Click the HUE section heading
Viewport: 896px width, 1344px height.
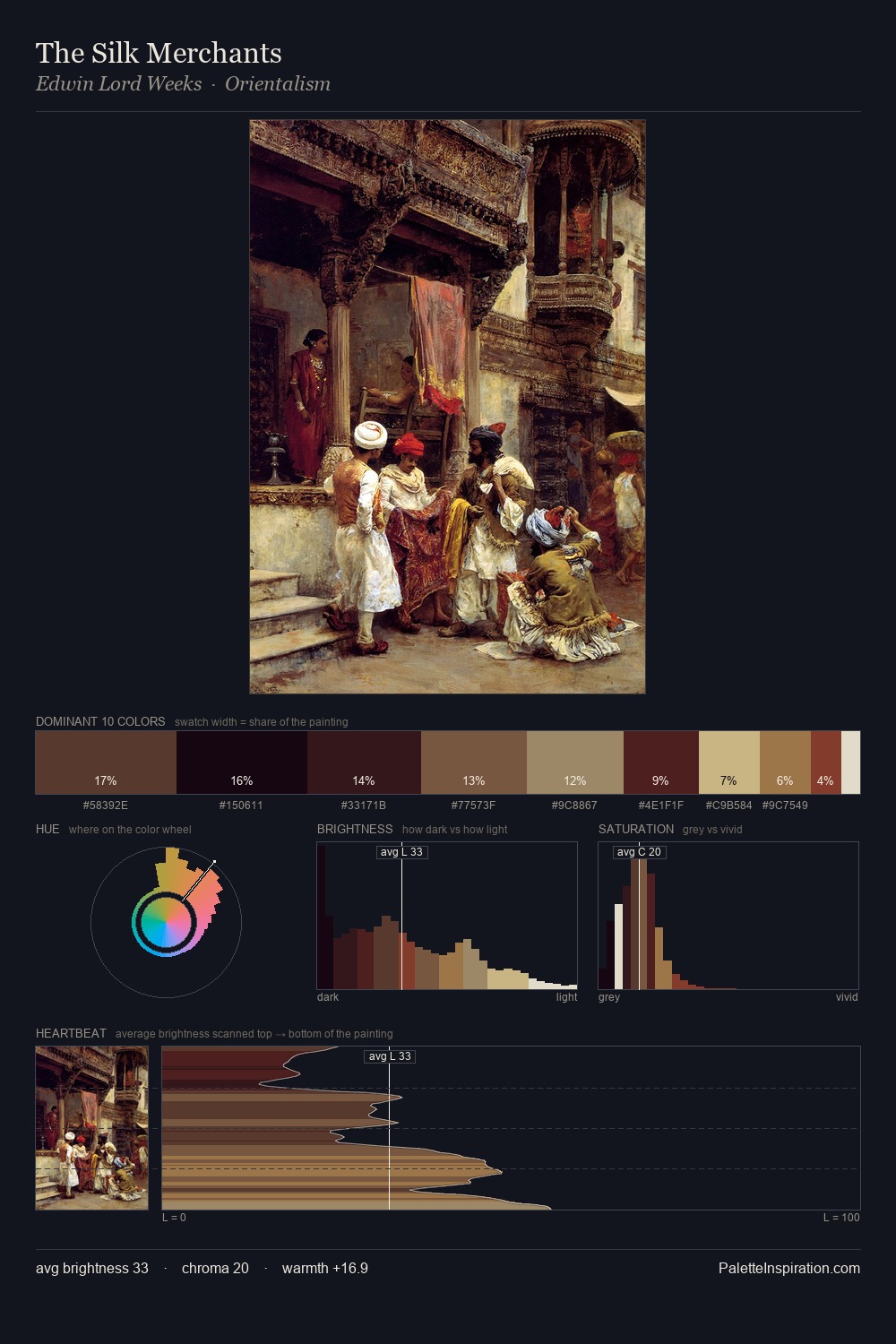click(x=47, y=829)
